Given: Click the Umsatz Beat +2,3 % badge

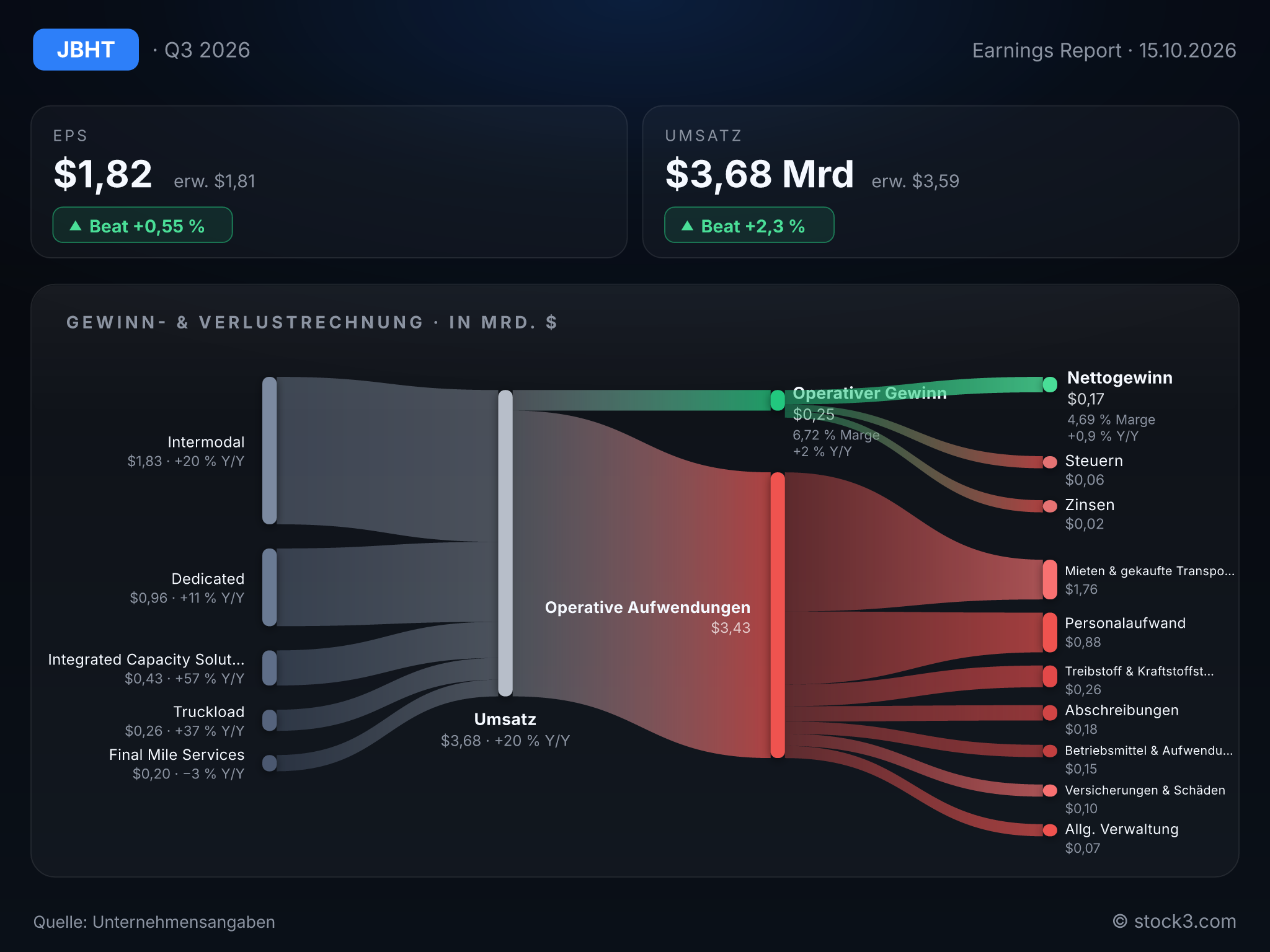Looking at the screenshot, I should 749,225.
